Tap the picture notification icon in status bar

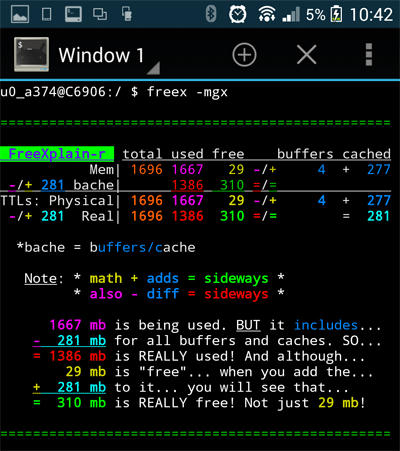[x=20, y=14]
